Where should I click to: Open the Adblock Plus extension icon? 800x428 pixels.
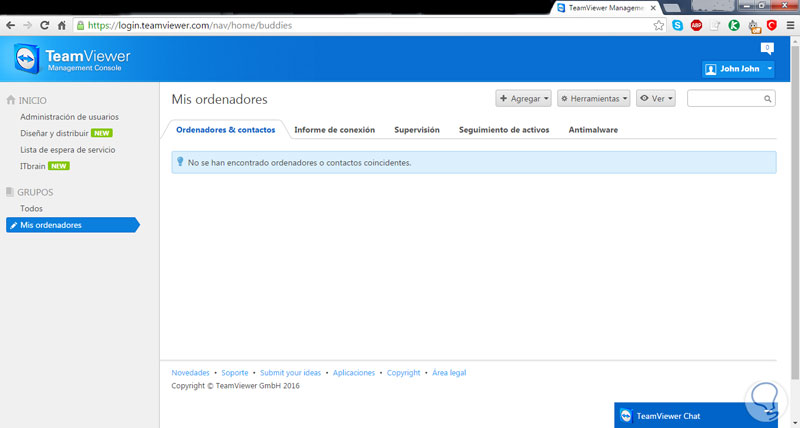[696, 26]
